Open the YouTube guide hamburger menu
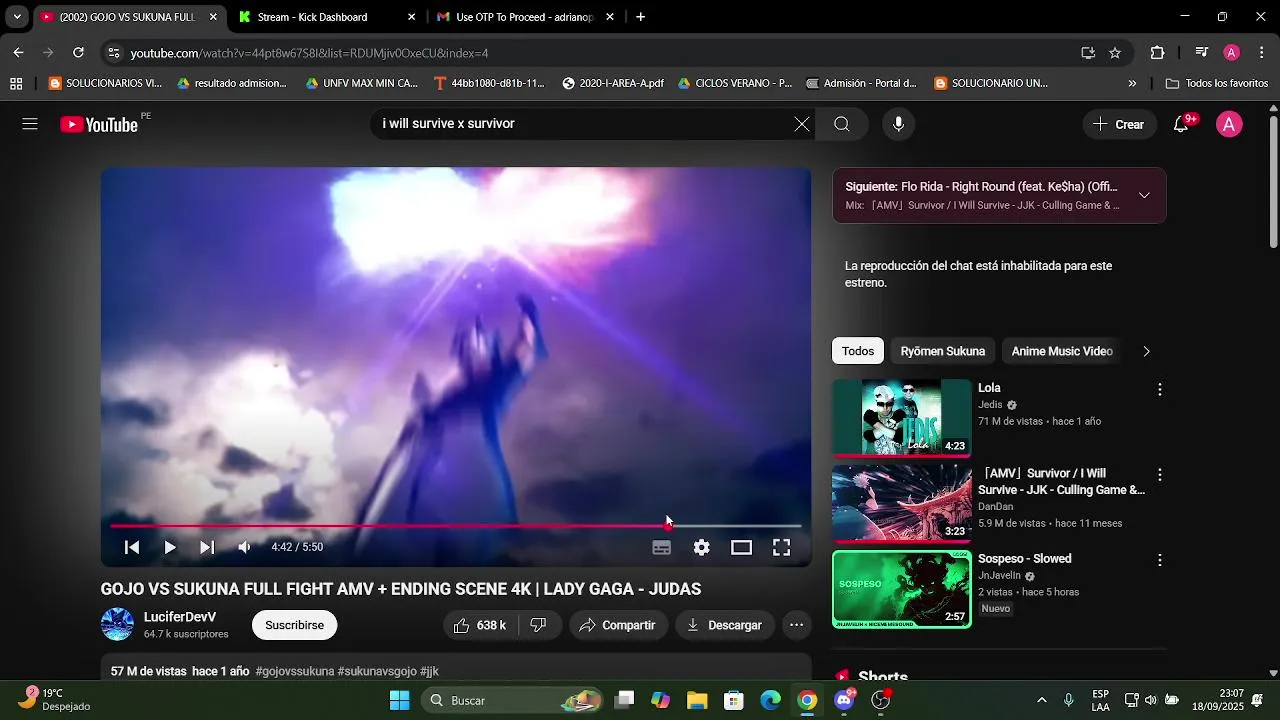This screenshot has height=720, width=1280. point(30,124)
